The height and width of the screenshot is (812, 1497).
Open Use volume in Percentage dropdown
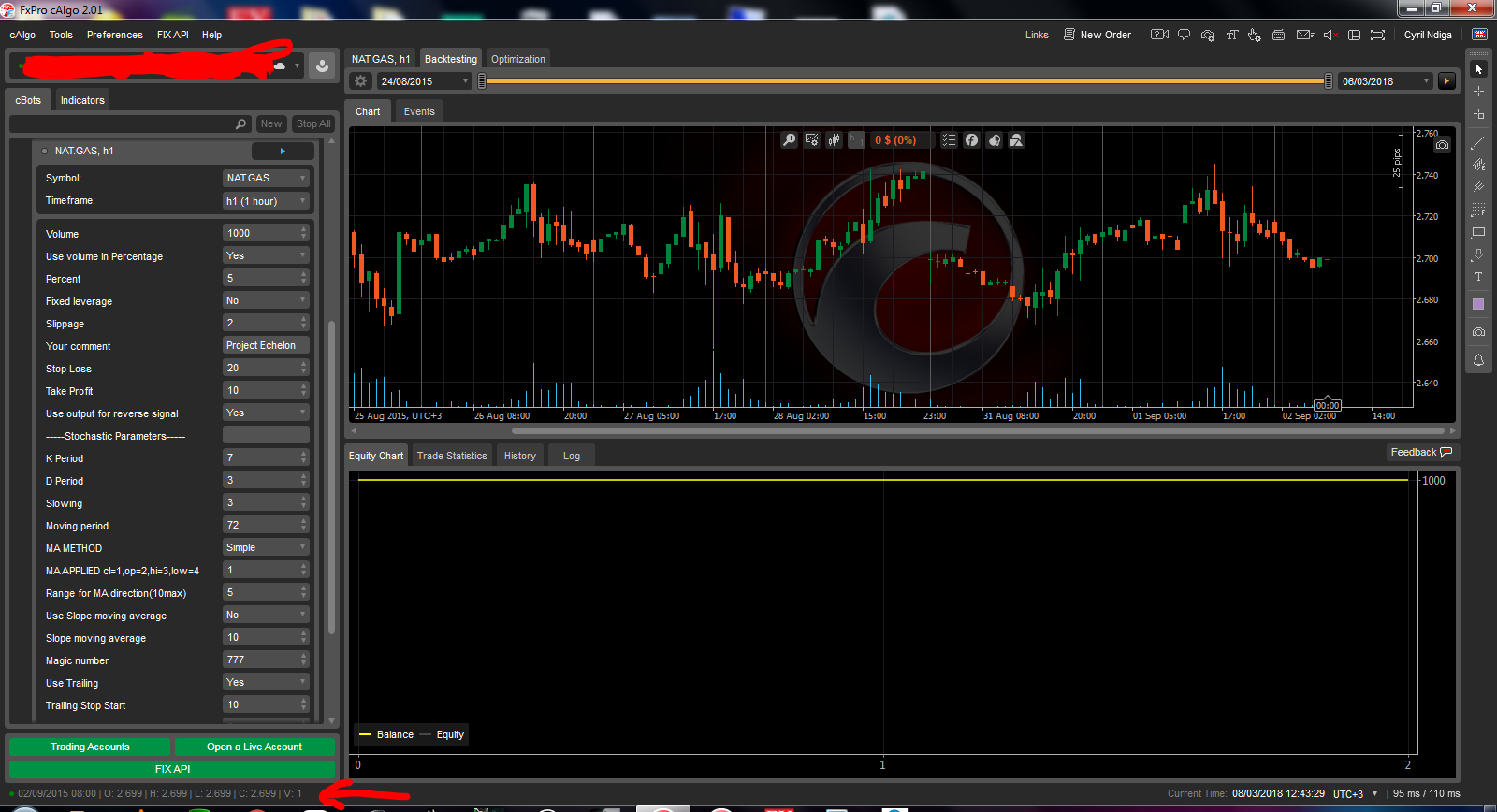(266, 255)
